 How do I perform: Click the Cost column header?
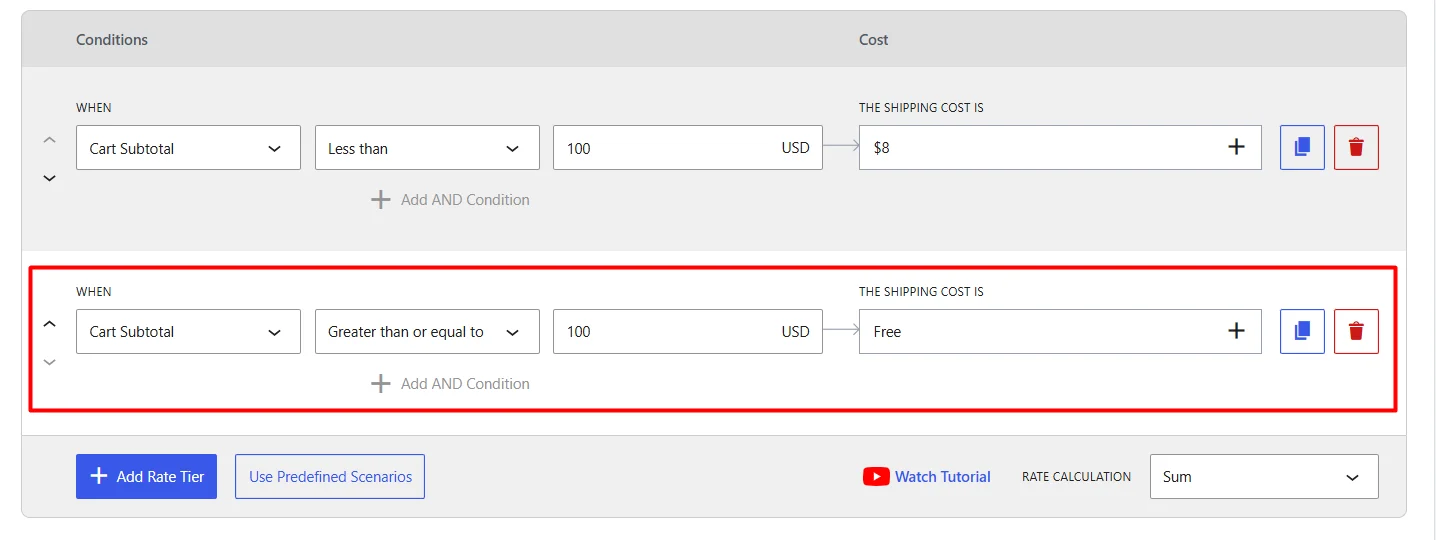(x=873, y=40)
